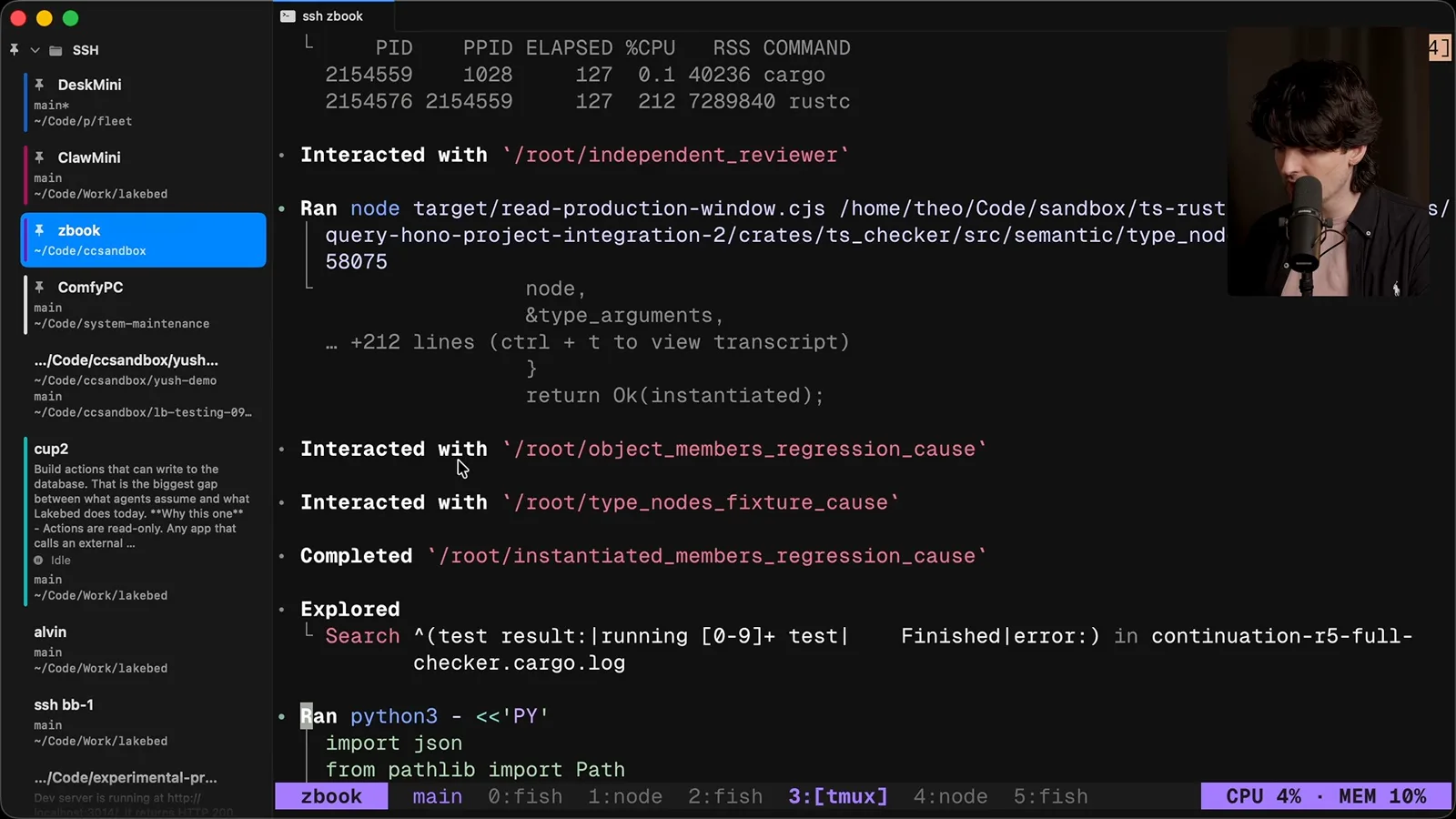Open the .../Code/experimental-pr... session

click(144, 792)
